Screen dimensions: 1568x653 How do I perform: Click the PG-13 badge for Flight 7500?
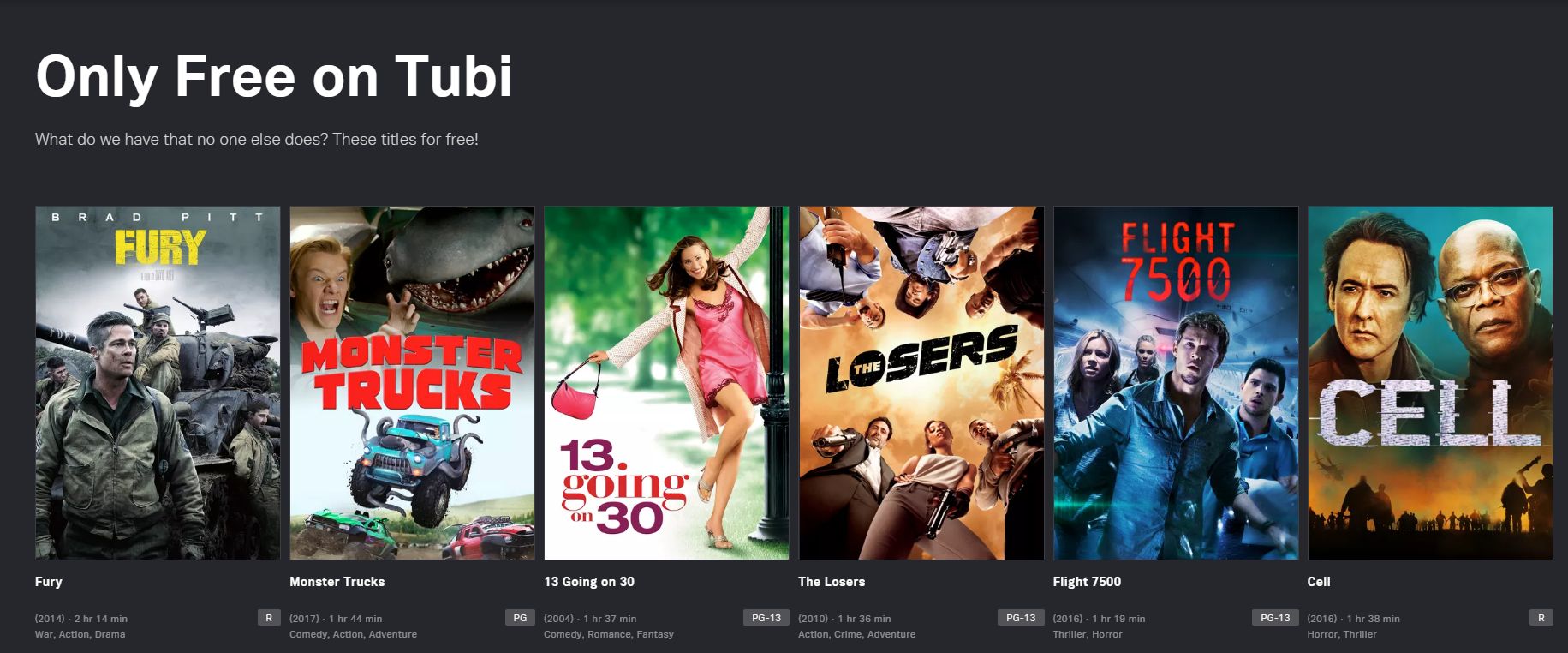[1275, 618]
